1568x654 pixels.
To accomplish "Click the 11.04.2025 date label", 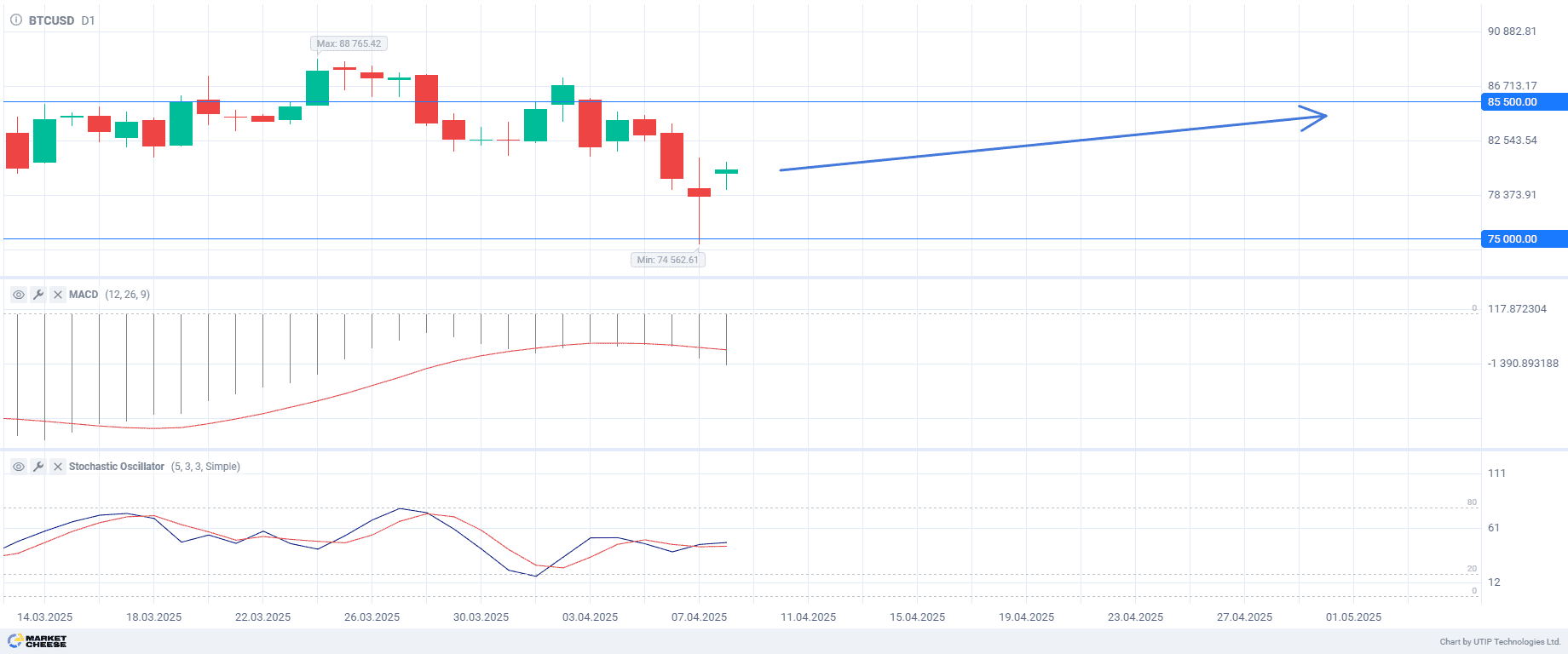I will click(809, 617).
